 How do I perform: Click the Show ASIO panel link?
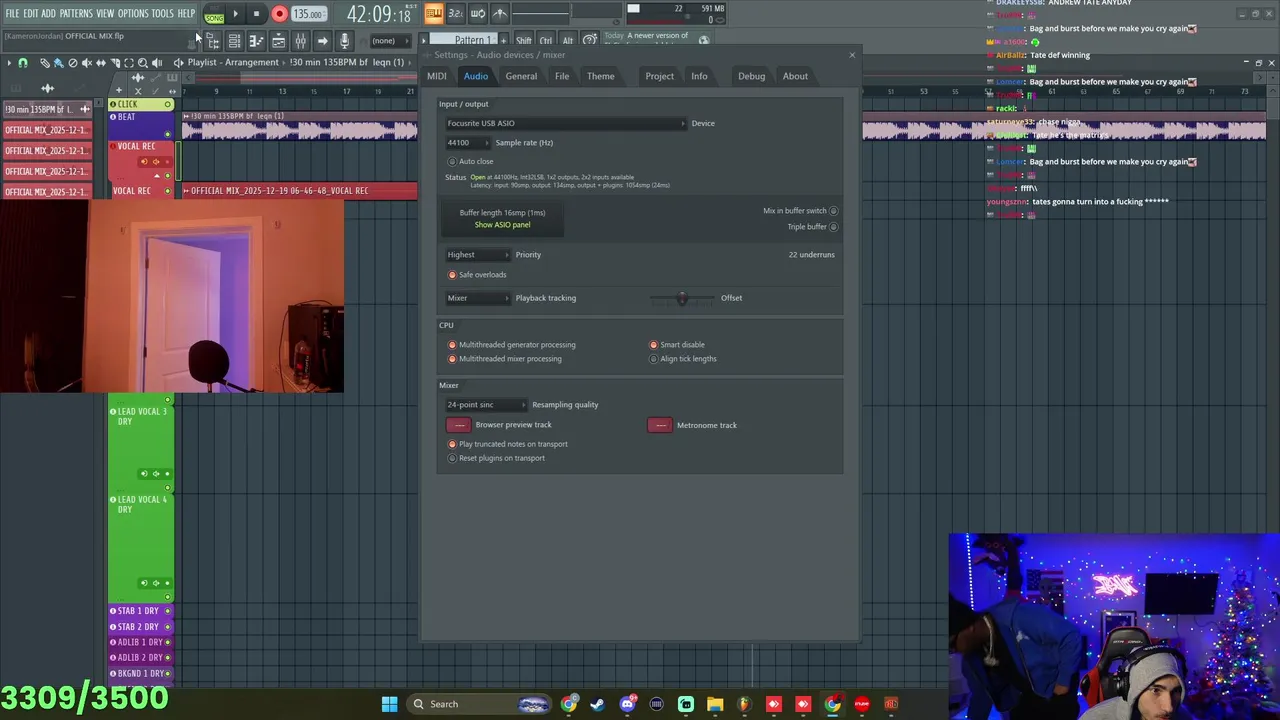[x=502, y=225]
